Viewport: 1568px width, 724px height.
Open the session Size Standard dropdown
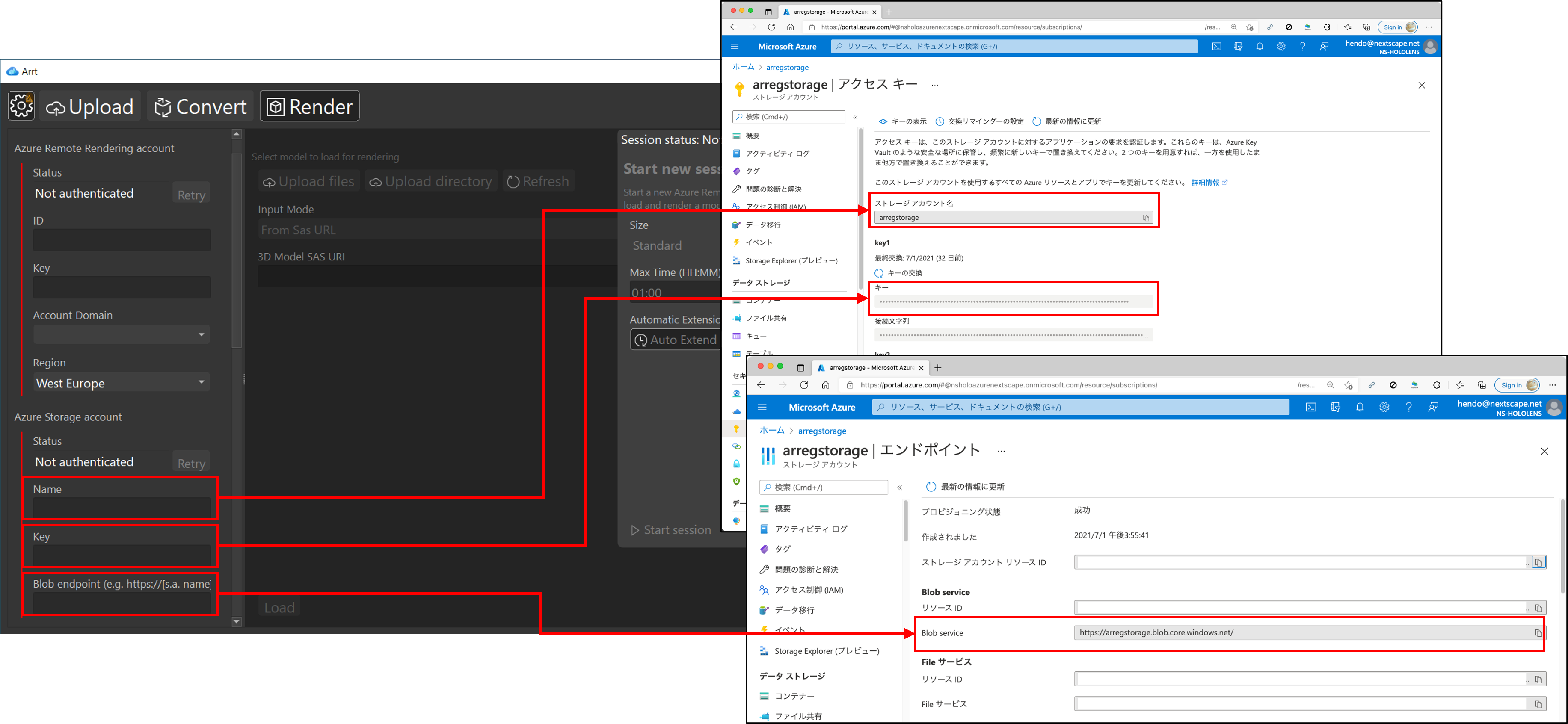pos(674,246)
